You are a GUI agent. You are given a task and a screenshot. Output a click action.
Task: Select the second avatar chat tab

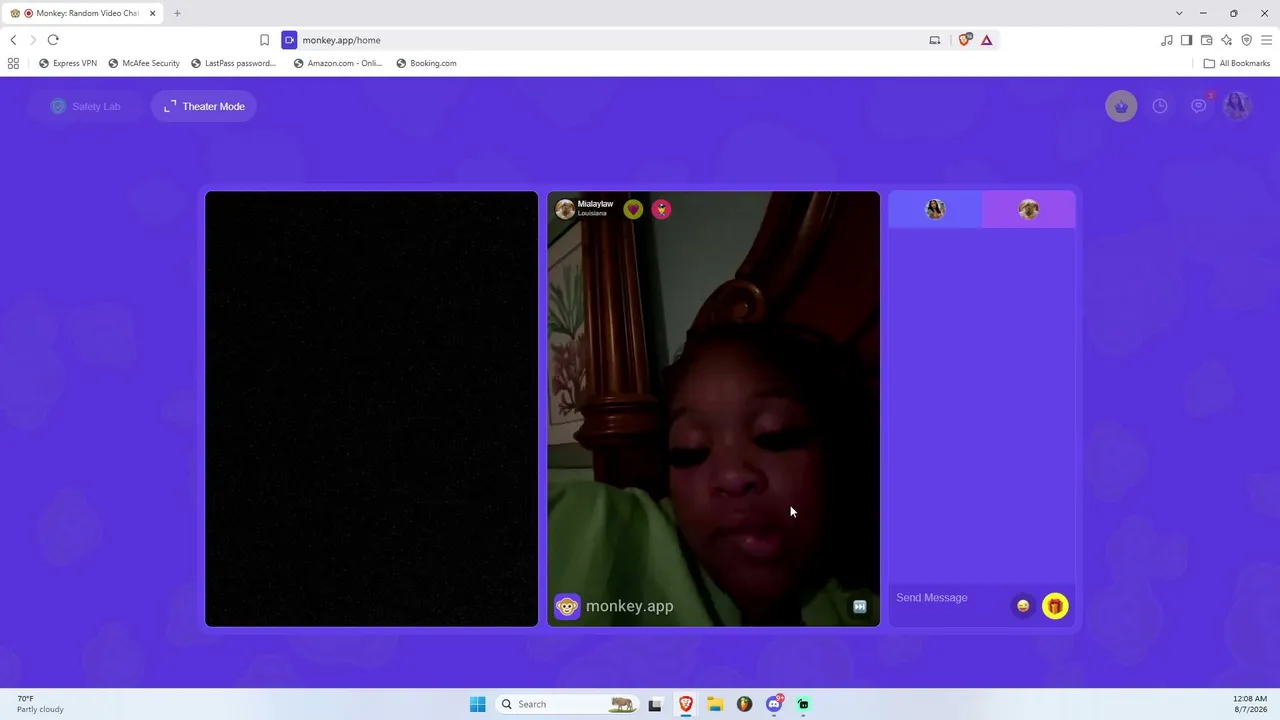tap(1028, 209)
